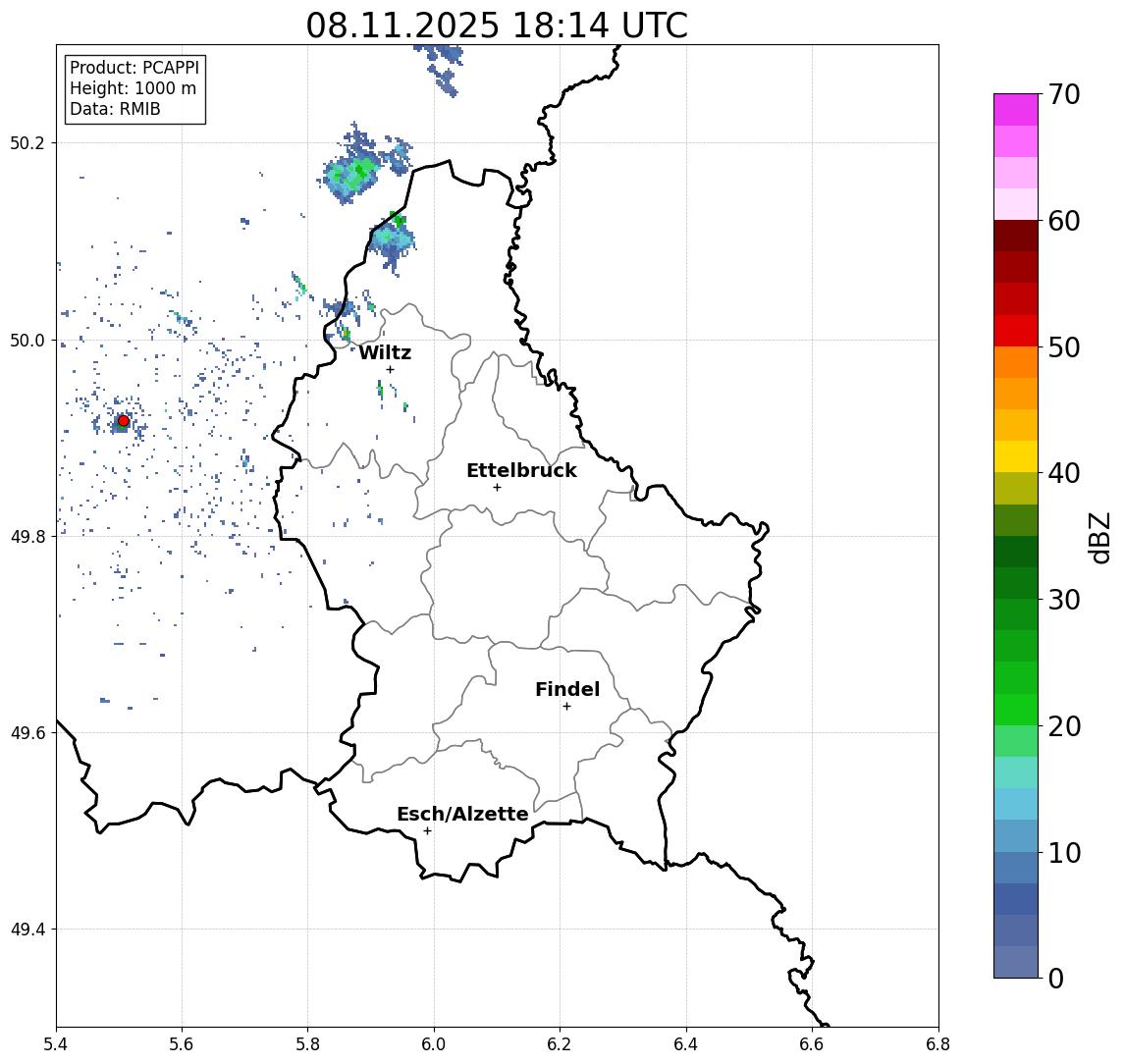Click the 'Data: RMIB' text
Viewport: 1124px width, 1064px height.
pos(115,109)
